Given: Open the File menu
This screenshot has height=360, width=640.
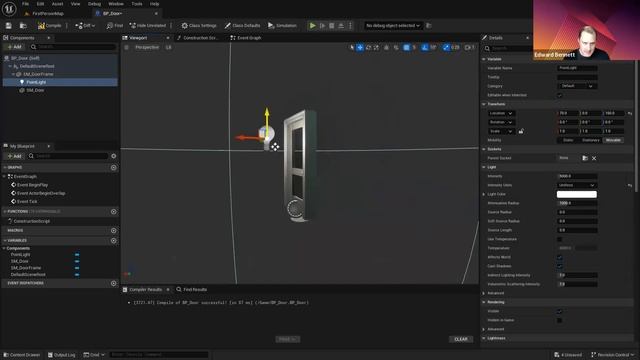Looking at the screenshot, I should [x=25, y=4].
